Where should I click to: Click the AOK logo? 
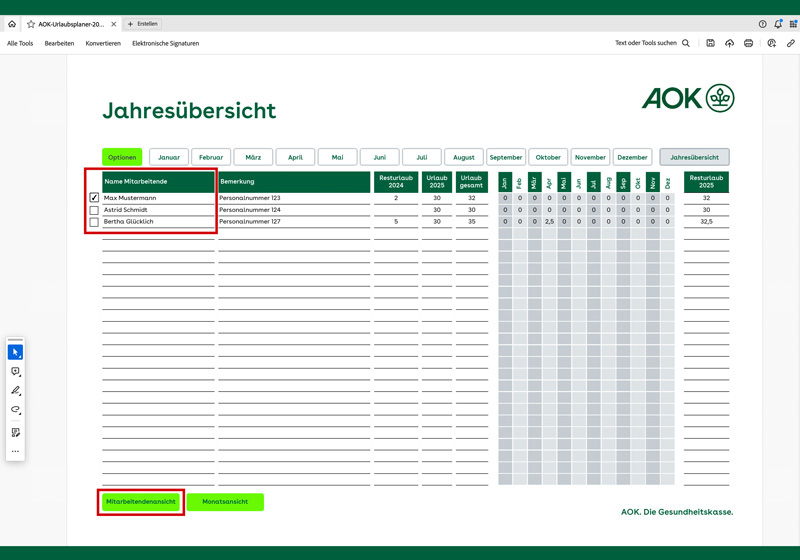(688, 98)
